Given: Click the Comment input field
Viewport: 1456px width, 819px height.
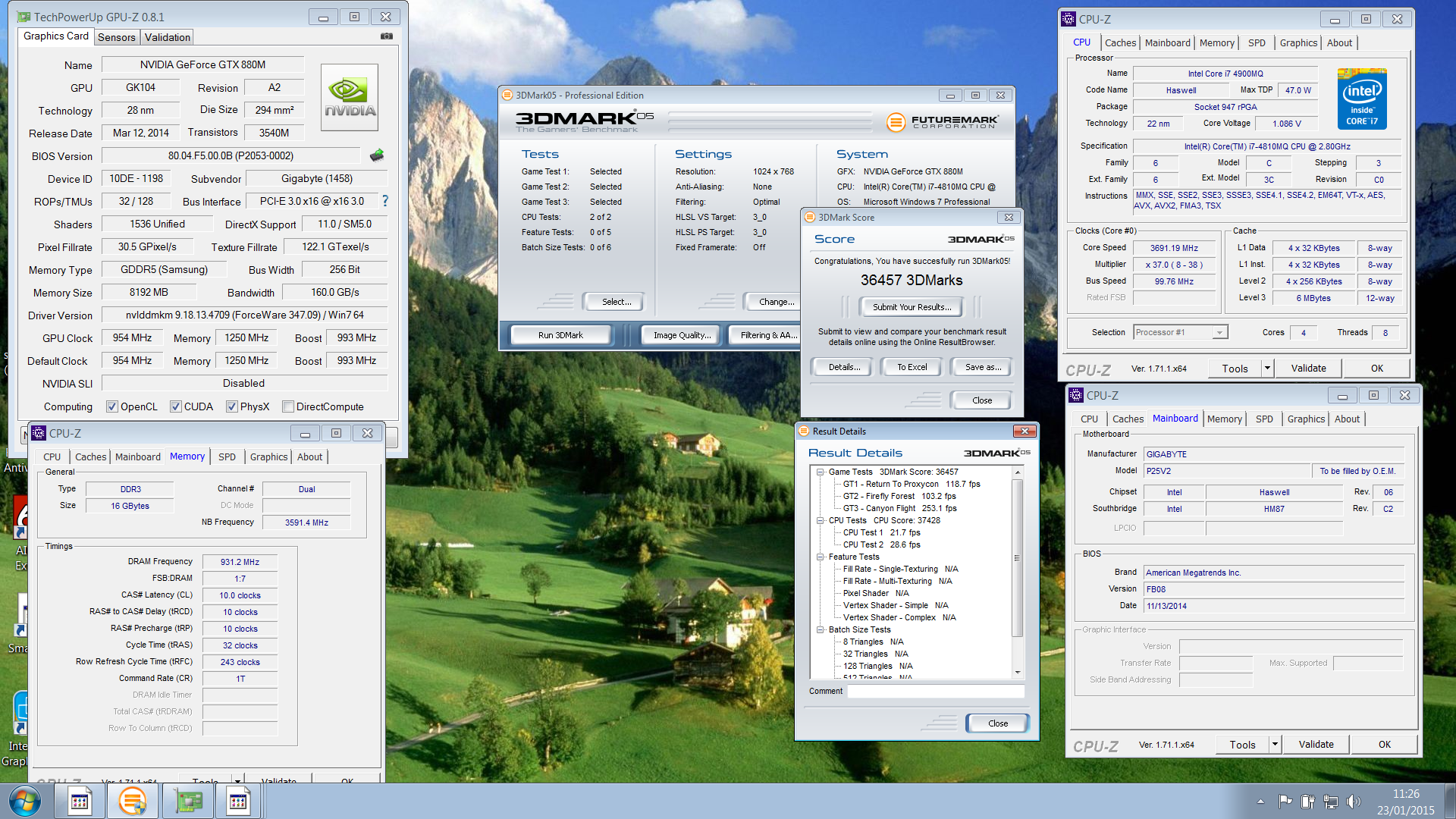Looking at the screenshot, I should click(935, 691).
